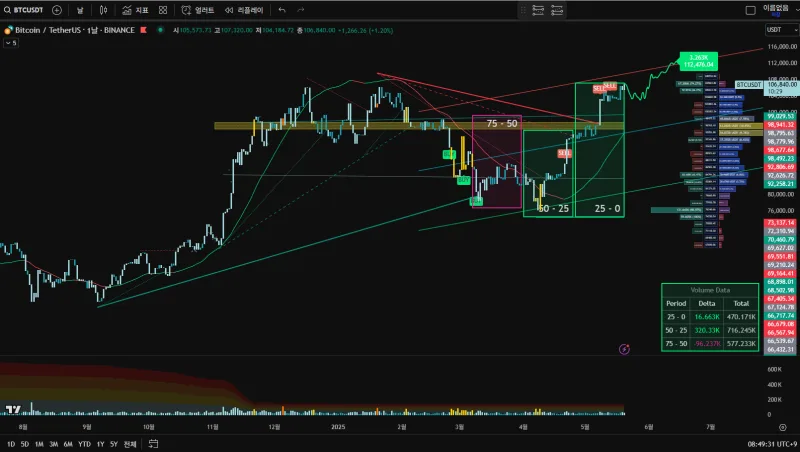Screen dimensions: 800x452
Task: Open the 지표 indicators panel
Action: (x=135, y=10)
